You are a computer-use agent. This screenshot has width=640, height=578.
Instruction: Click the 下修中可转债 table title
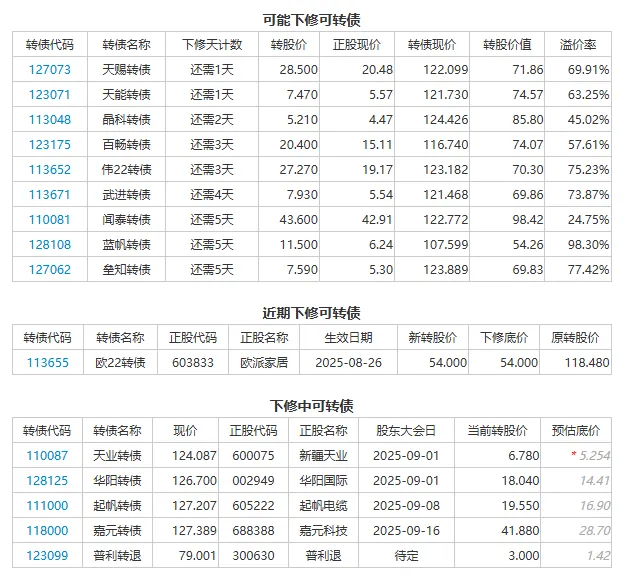point(311,406)
